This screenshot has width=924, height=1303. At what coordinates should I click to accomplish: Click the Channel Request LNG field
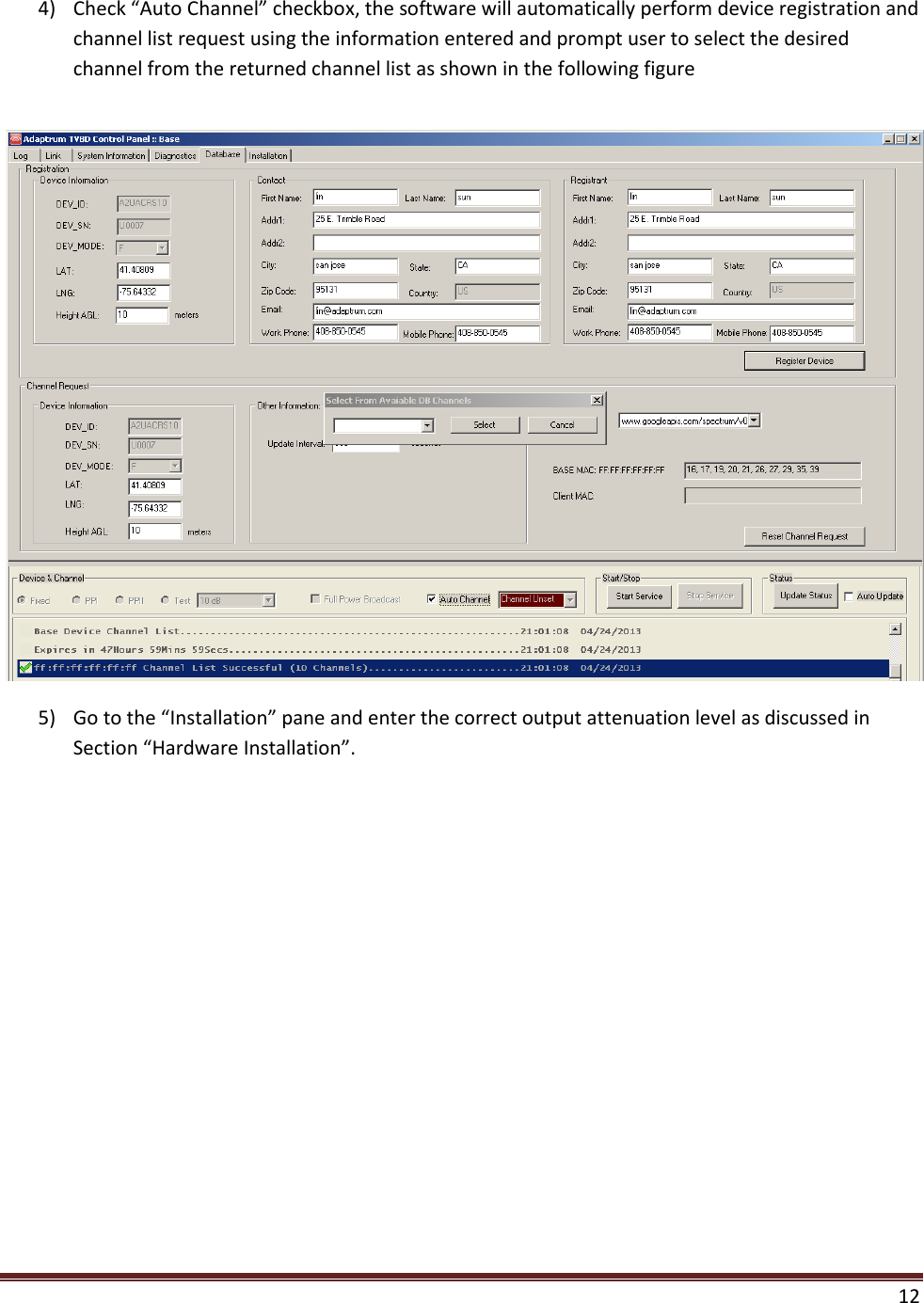point(155,509)
